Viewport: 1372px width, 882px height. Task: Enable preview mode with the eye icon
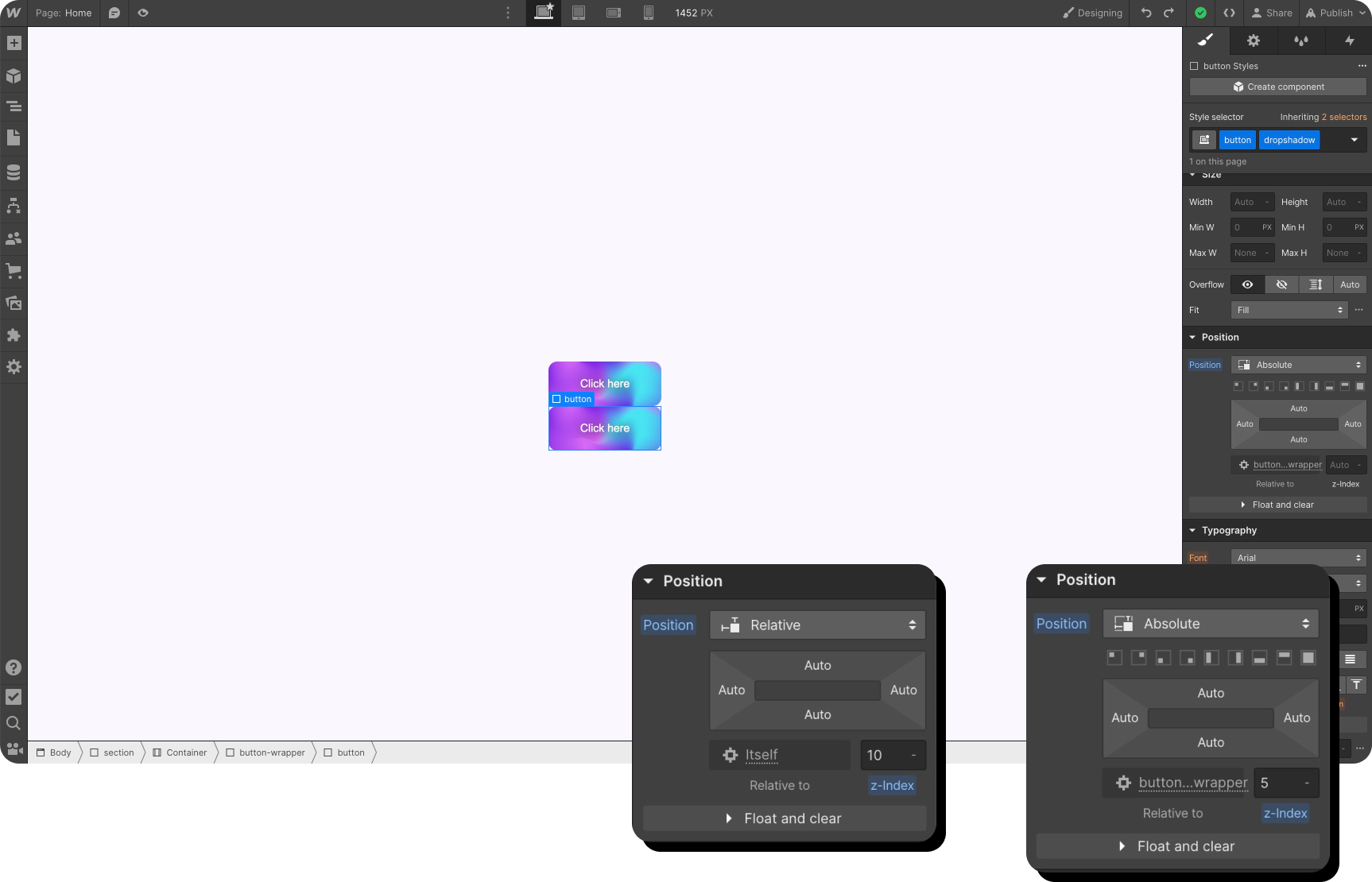[143, 13]
